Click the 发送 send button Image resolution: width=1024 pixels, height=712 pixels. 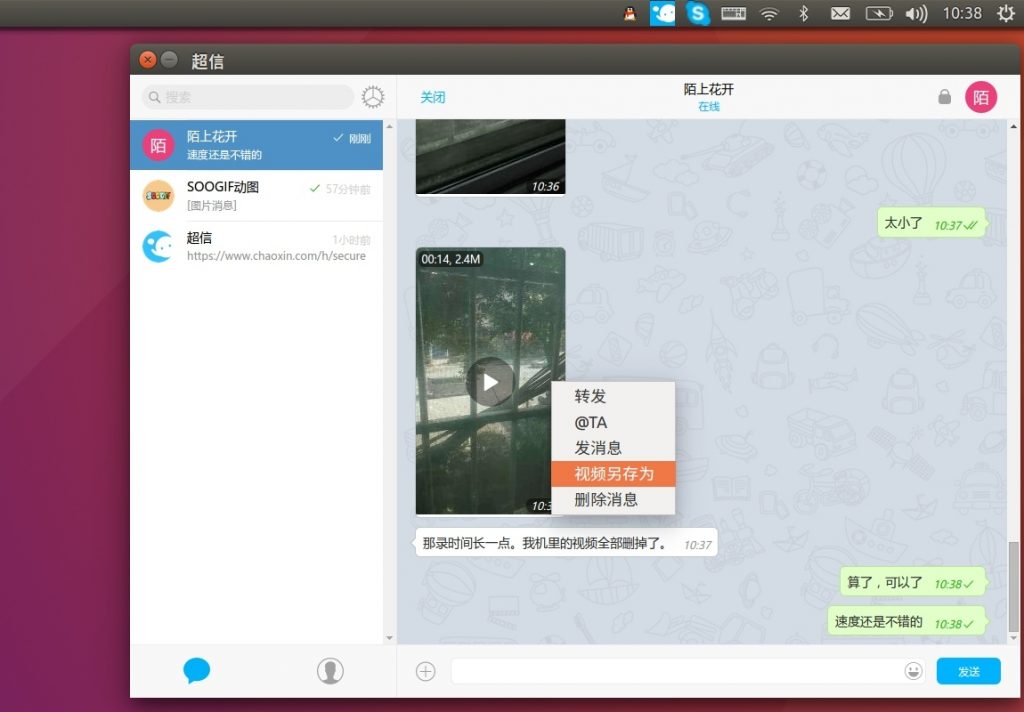coord(968,671)
